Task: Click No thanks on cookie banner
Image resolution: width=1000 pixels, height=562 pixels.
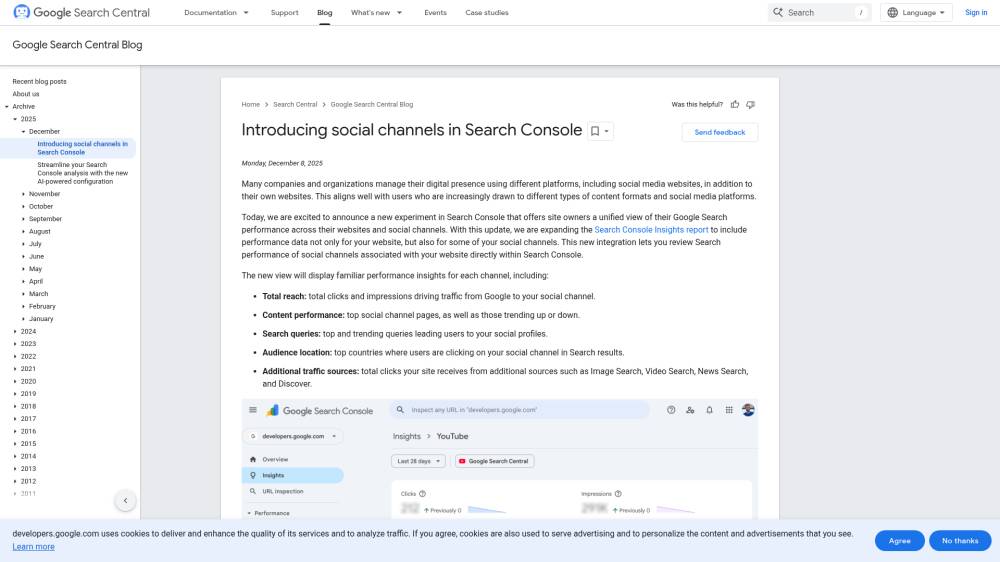Action: coord(960,540)
